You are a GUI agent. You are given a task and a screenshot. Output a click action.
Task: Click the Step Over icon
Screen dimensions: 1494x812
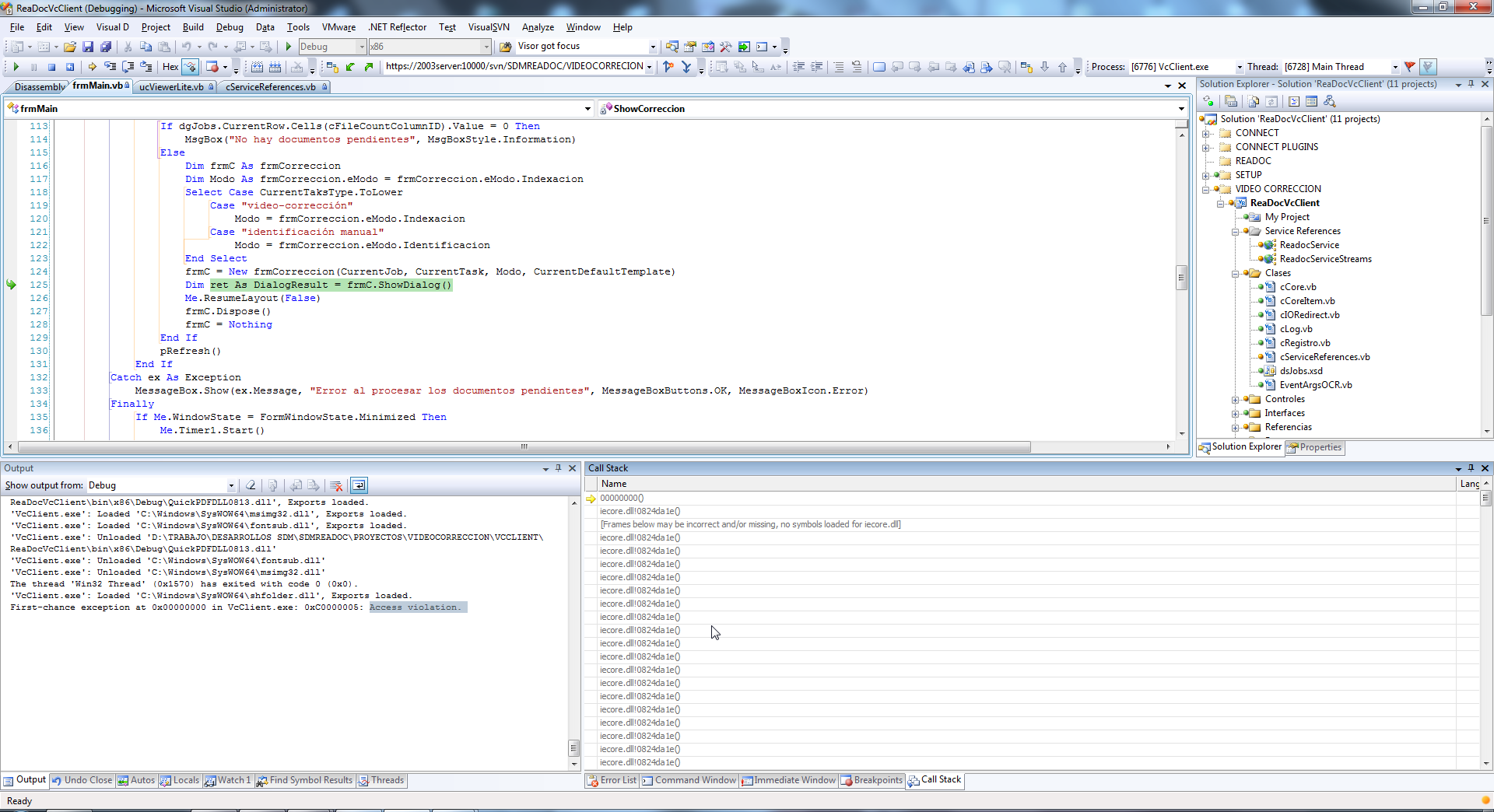click(128, 67)
